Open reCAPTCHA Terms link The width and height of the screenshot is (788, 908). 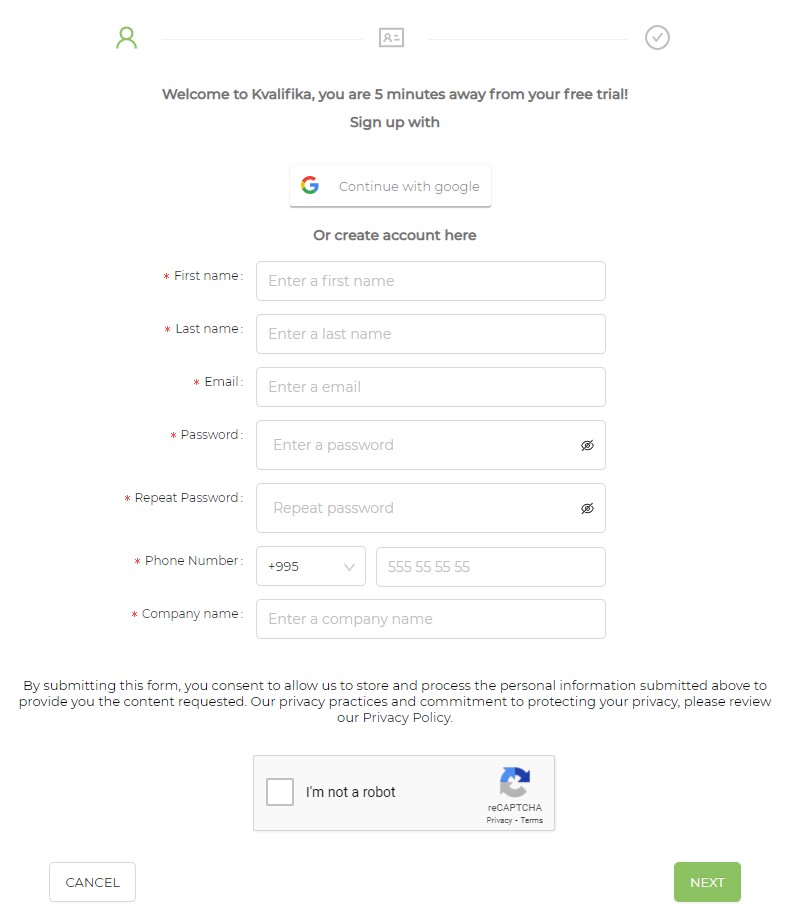[x=532, y=821]
